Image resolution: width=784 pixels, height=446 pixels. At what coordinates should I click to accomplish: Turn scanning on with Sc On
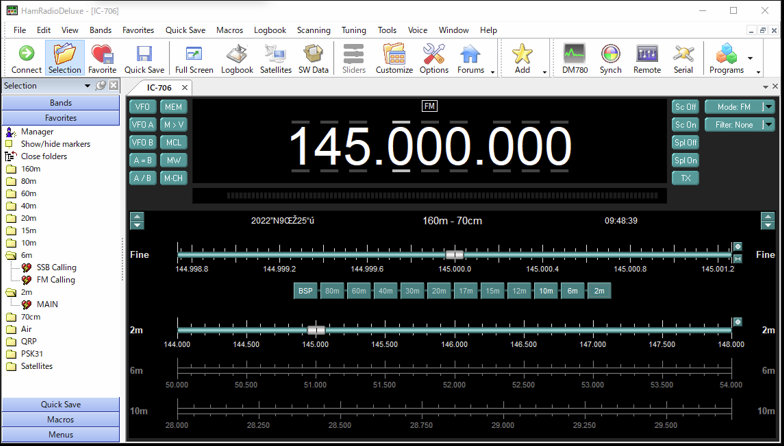685,124
